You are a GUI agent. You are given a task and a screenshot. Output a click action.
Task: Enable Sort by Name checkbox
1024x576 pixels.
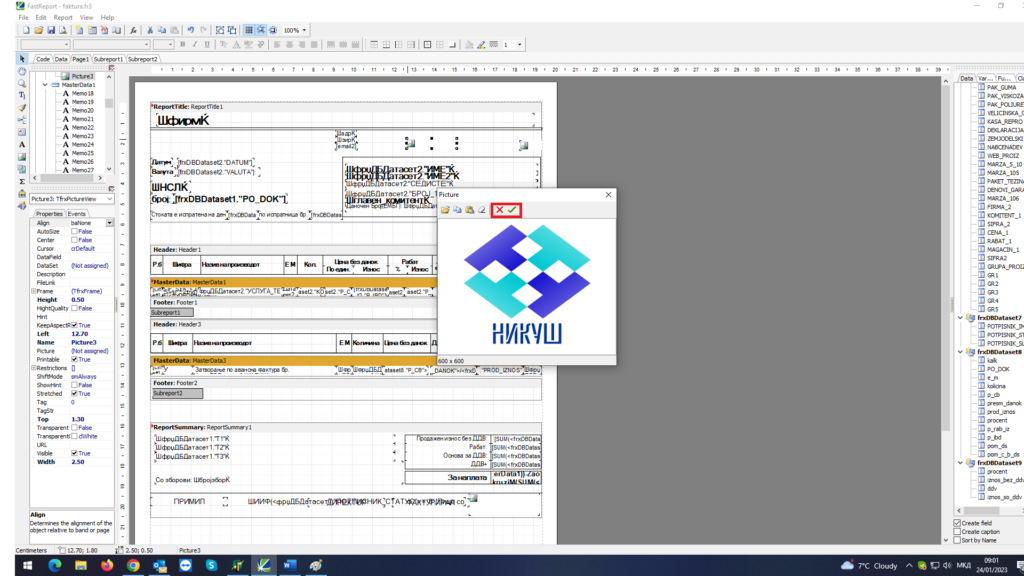(x=957, y=540)
